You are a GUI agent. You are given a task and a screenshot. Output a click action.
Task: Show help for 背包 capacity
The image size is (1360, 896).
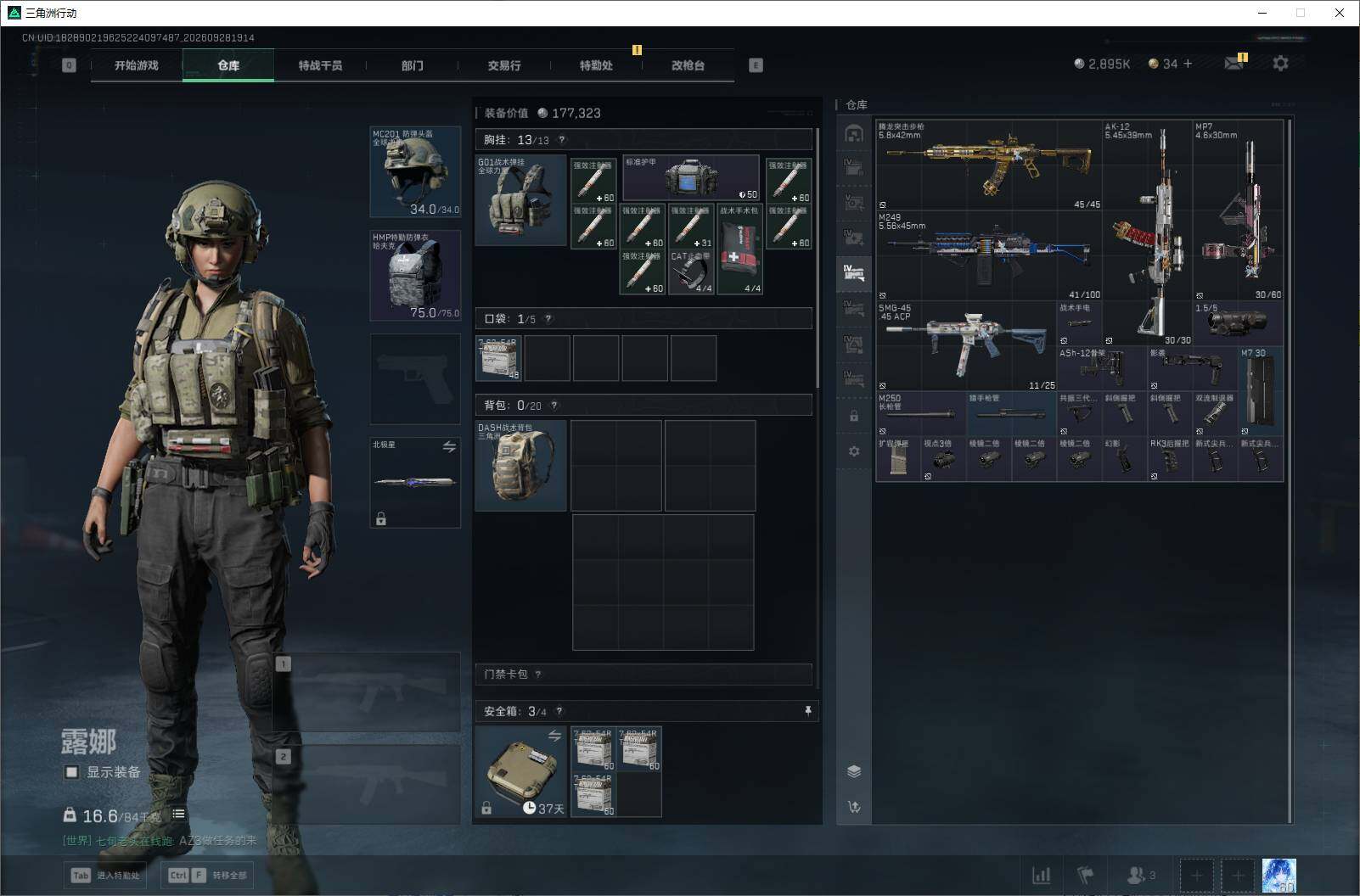(x=554, y=406)
